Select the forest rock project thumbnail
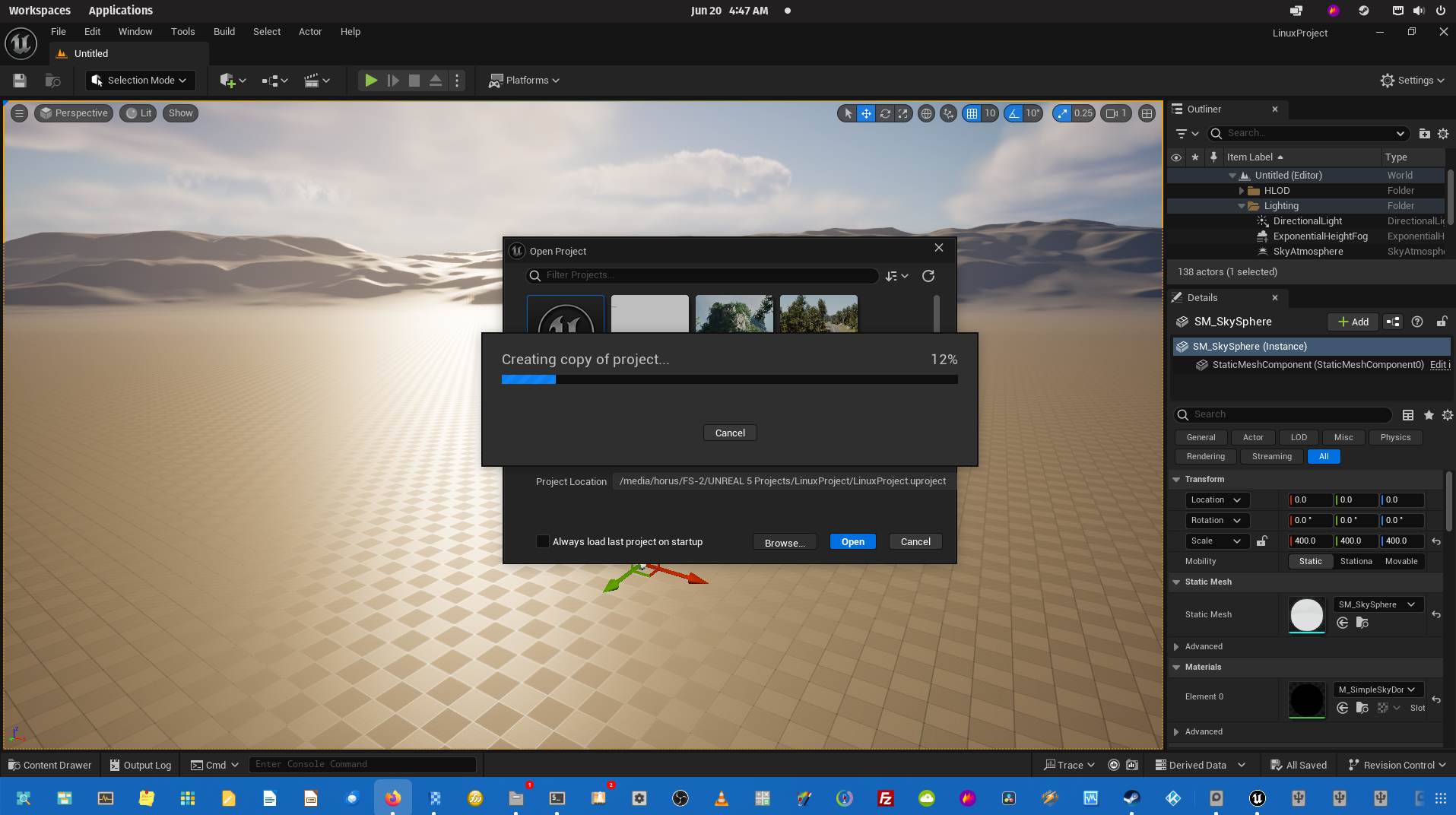 pos(734,314)
